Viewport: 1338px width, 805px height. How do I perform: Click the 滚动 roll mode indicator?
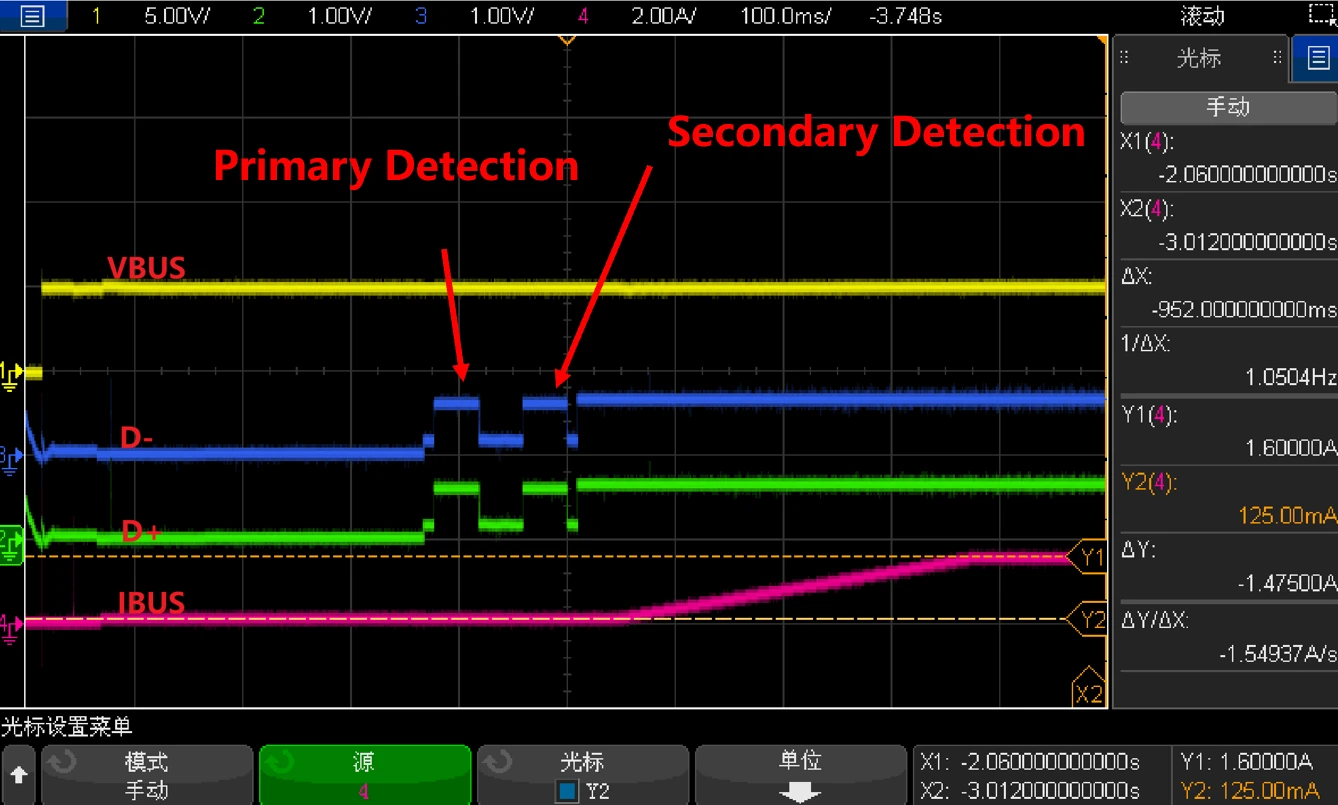point(1201,16)
